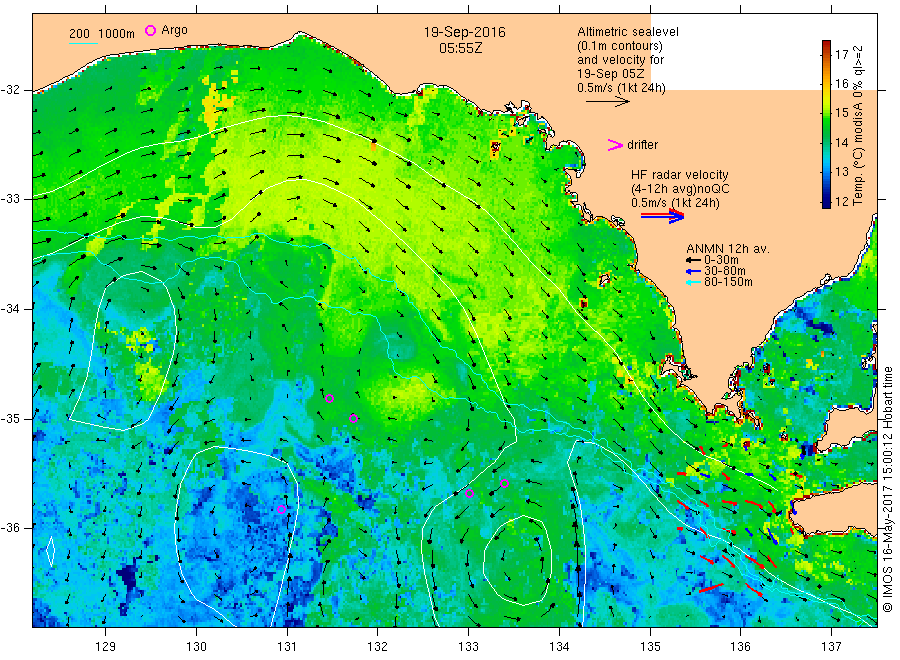Click latitude label -32 on the axis
The image size is (900, 660).
click(x=10, y=90)
